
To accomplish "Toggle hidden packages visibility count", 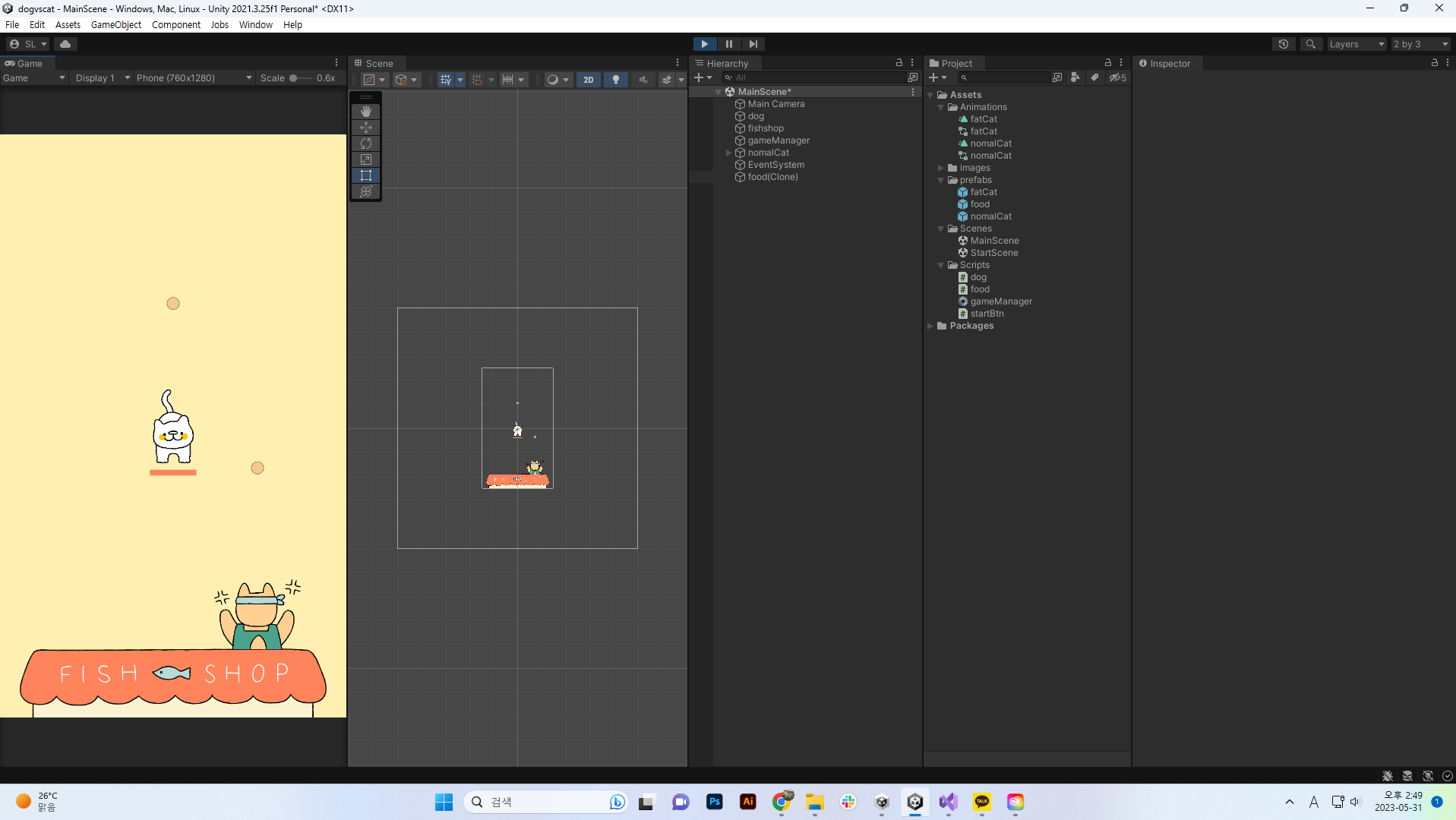I will tap(1118, 77).
